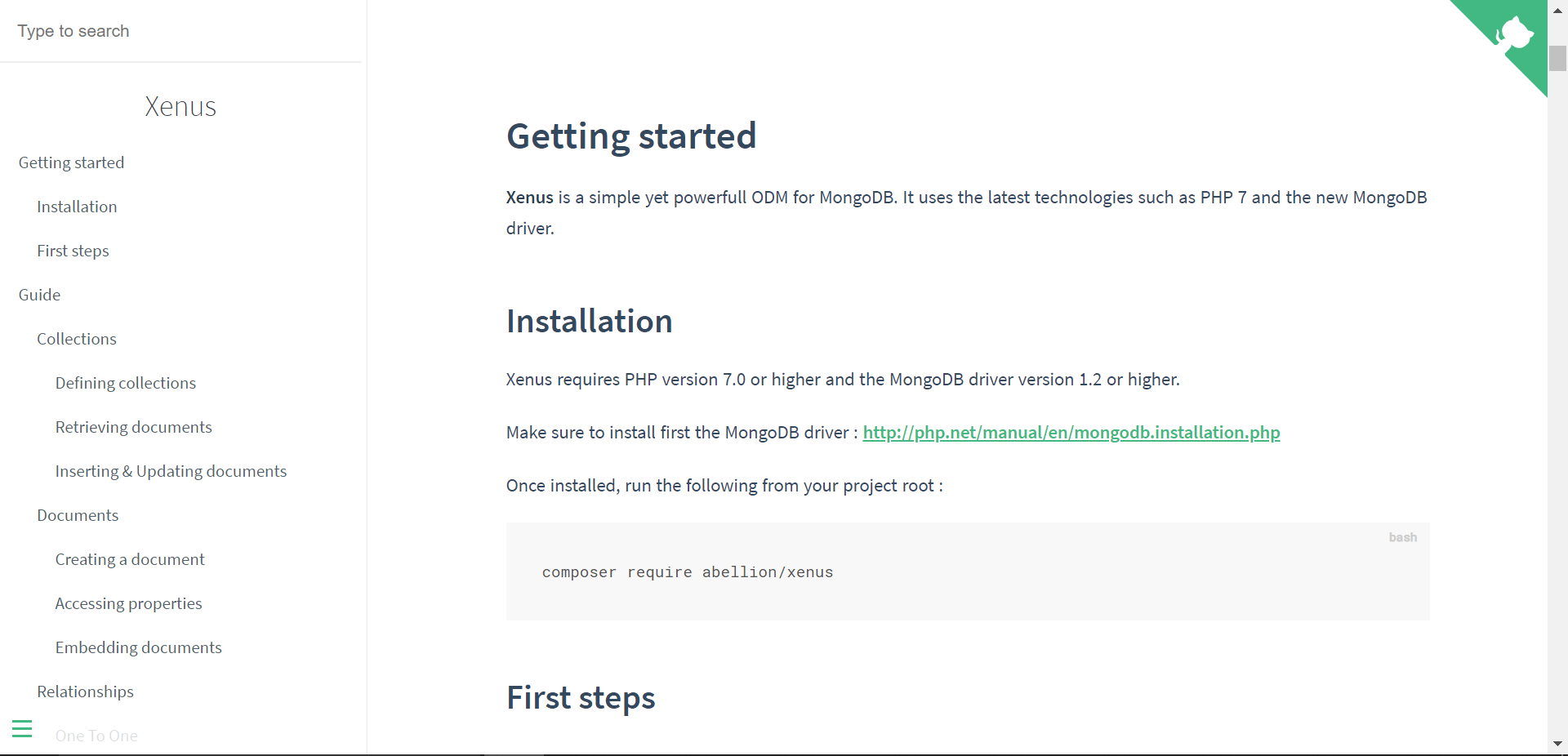Jump to Defining collections
The height and width of the screenshot is (756, 1568).
pos(126,383)
